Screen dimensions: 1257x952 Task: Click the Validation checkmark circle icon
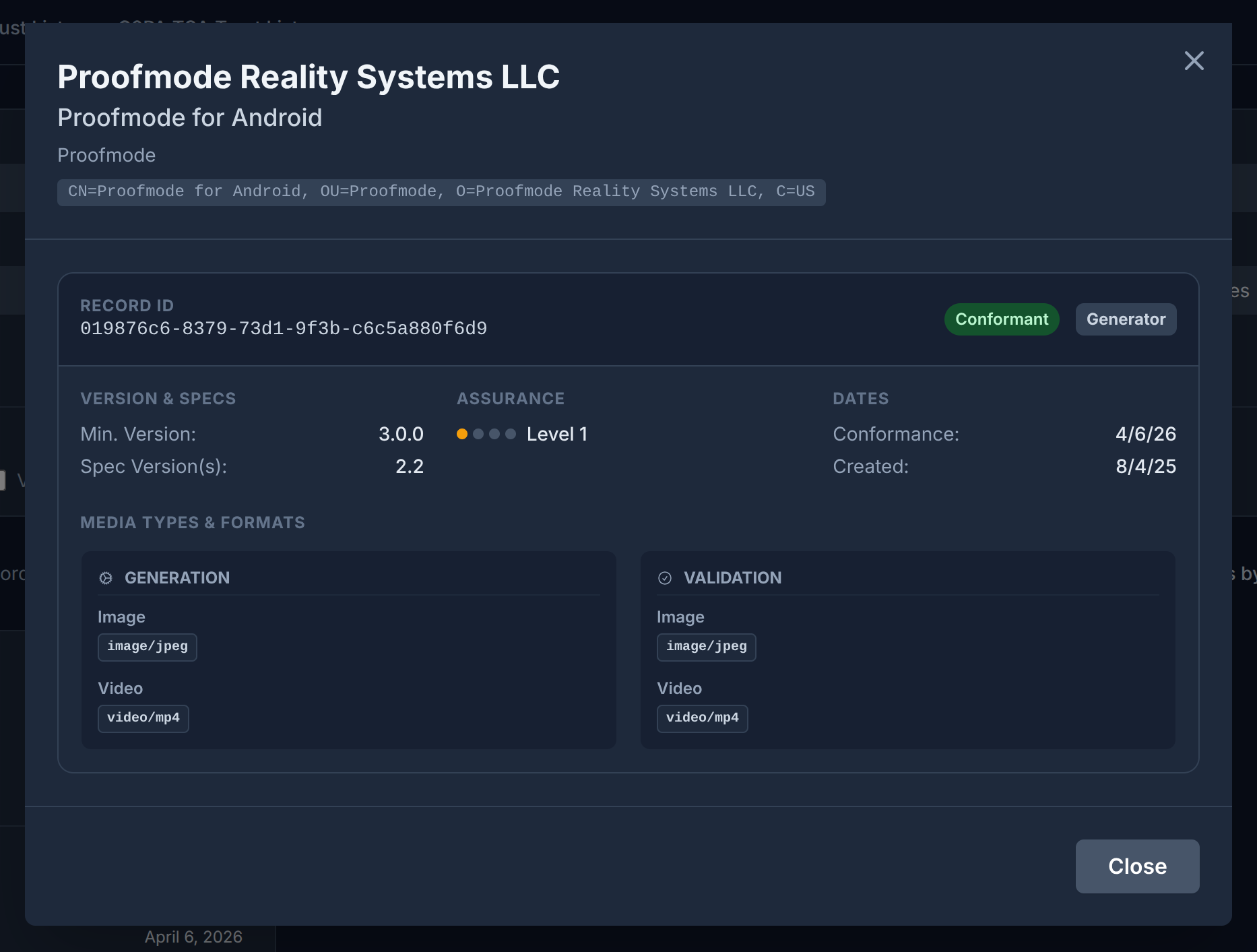click(x=665, y=578)
